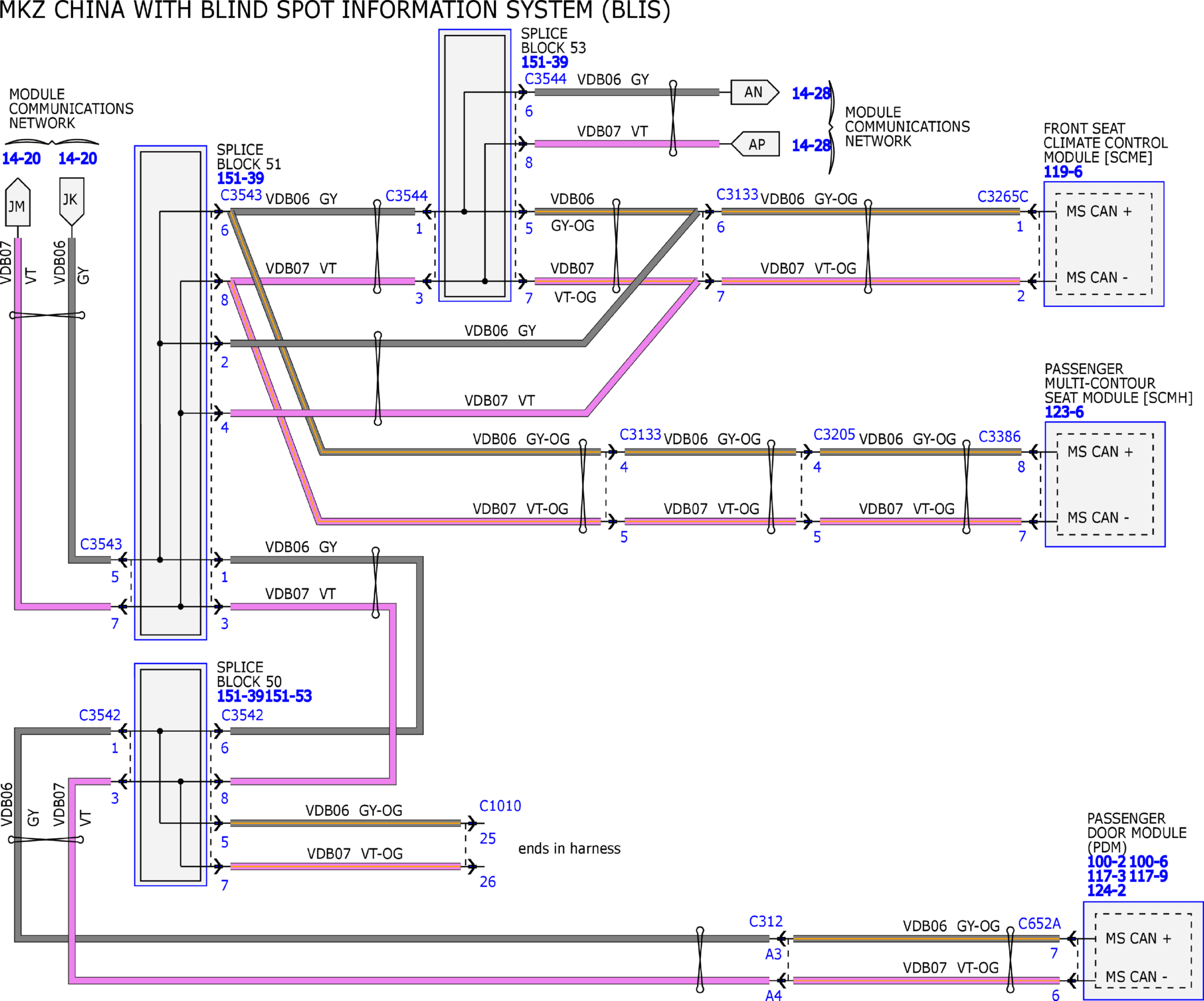Select the C3544 label beside Splice Block 53's title

545,79
